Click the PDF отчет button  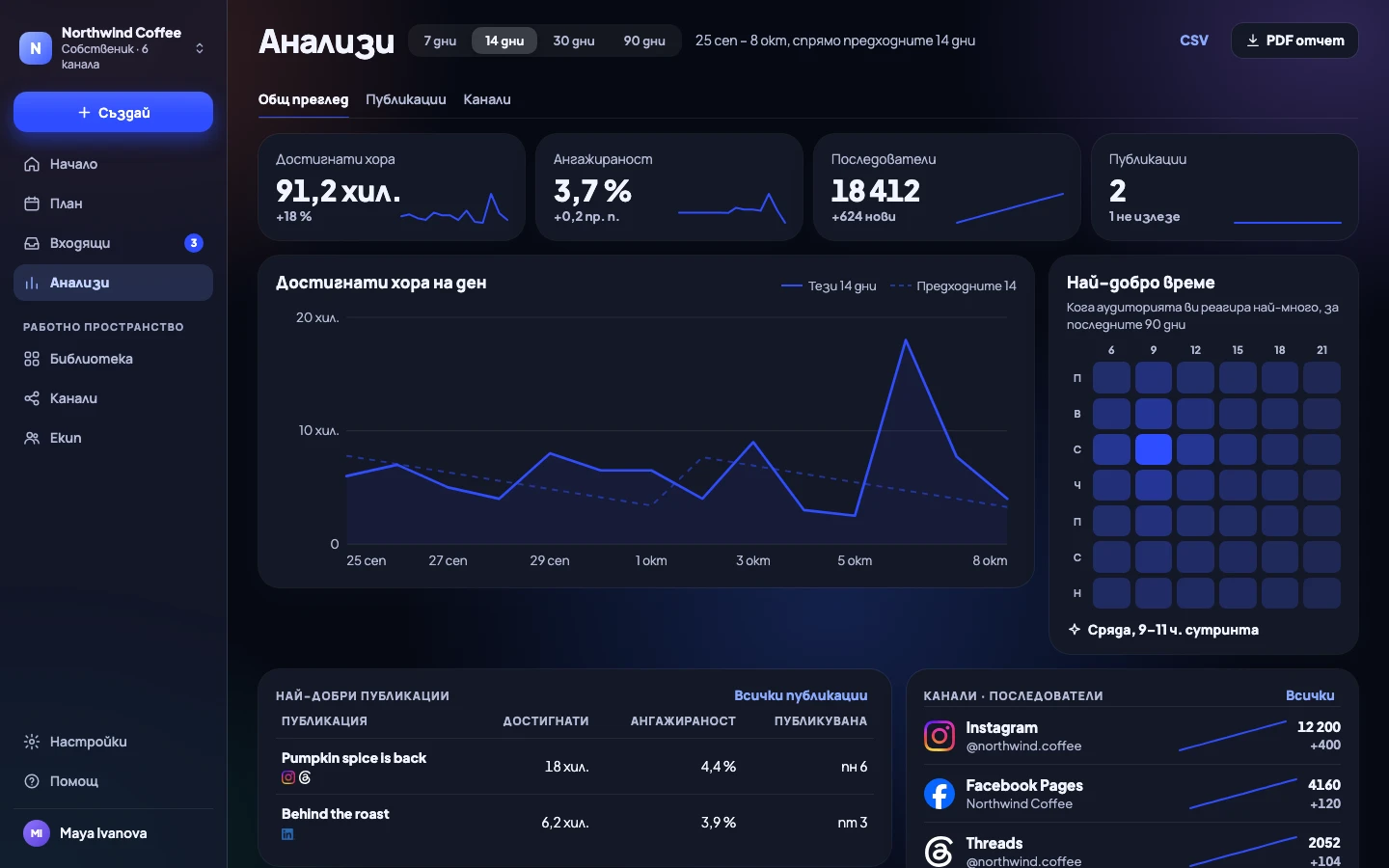coord(1294,41)
